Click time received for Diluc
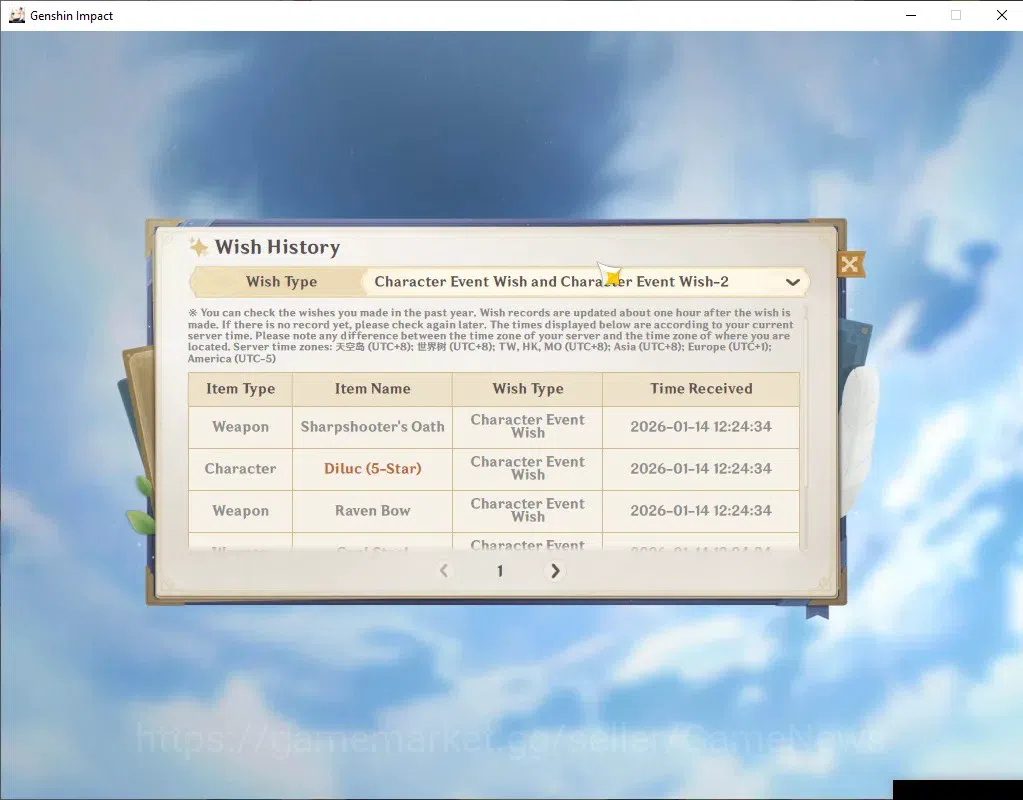This screenshot has height=800, width=1023. 701,469
